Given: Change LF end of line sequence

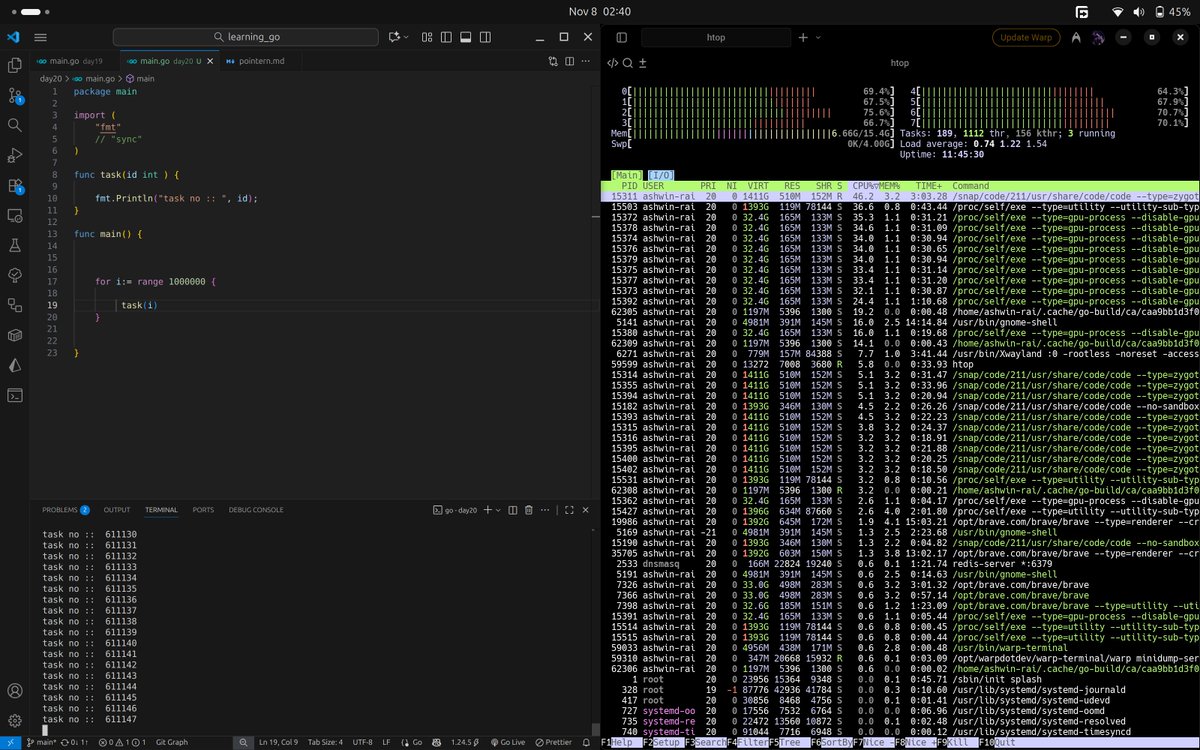Looking at the screenshot, I should coord(386,742).
